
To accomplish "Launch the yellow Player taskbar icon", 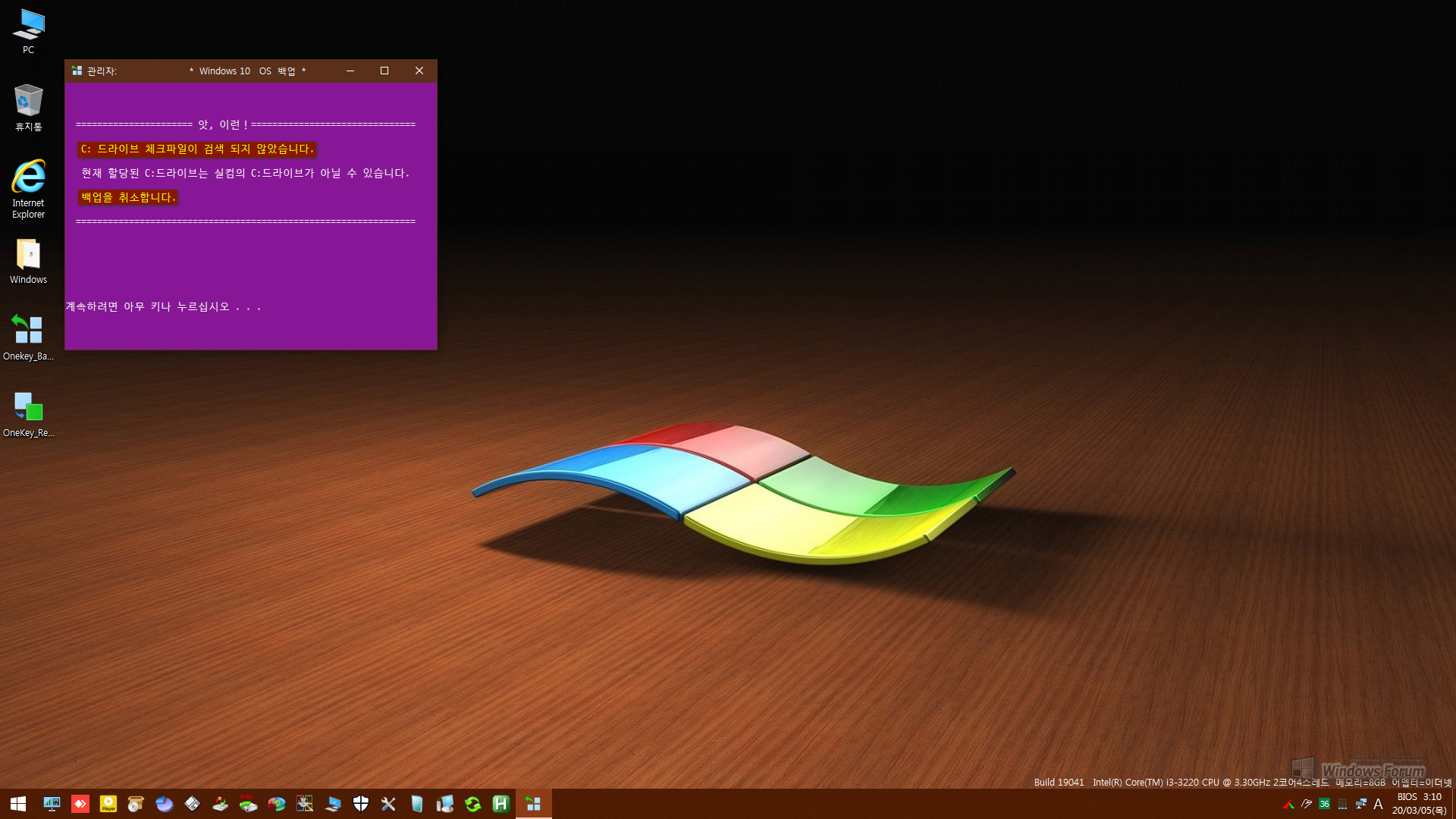I will (x=108, y=804).
